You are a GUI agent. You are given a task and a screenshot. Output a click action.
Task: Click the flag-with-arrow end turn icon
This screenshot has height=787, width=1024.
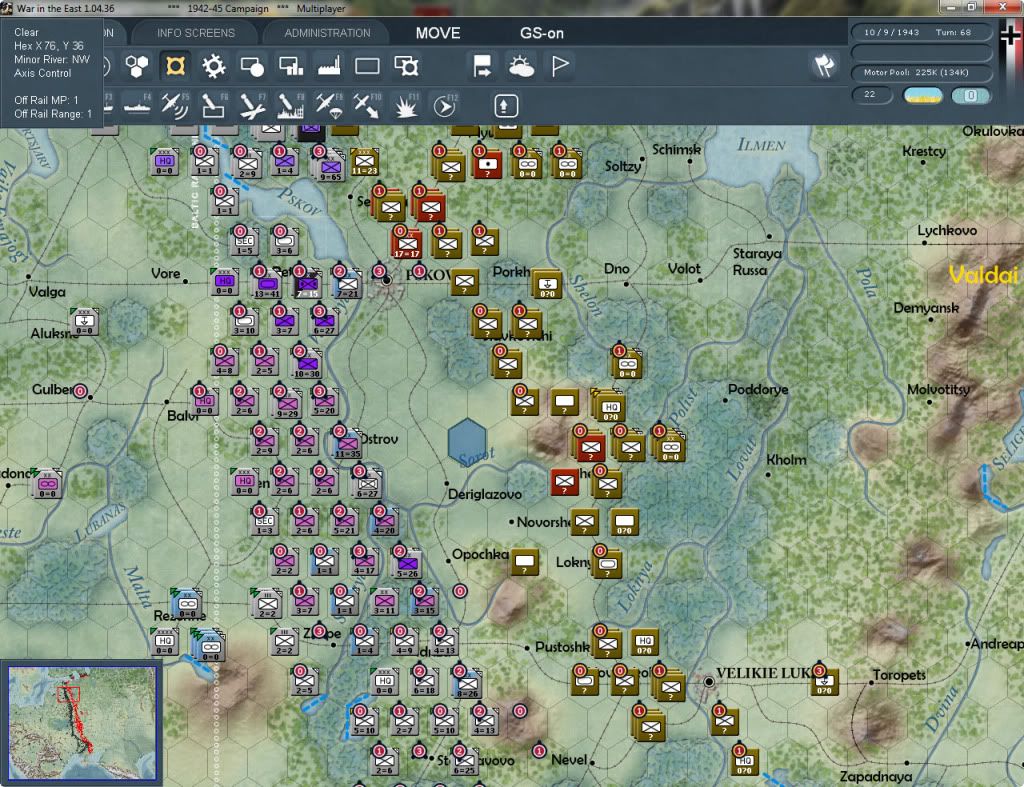[x=482, y=66]
